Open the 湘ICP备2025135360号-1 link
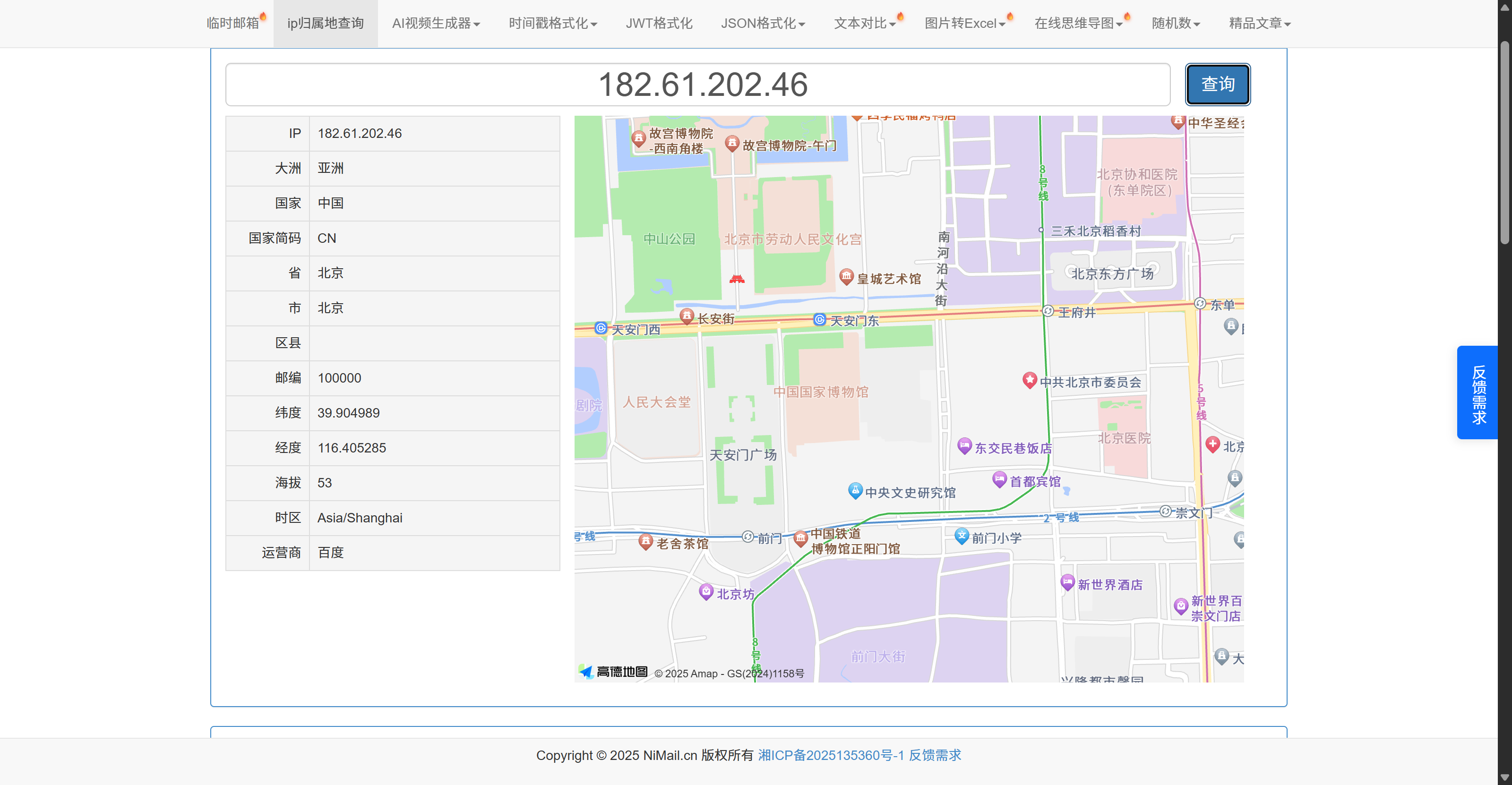The image size is (1512, 785). point(831,755)
